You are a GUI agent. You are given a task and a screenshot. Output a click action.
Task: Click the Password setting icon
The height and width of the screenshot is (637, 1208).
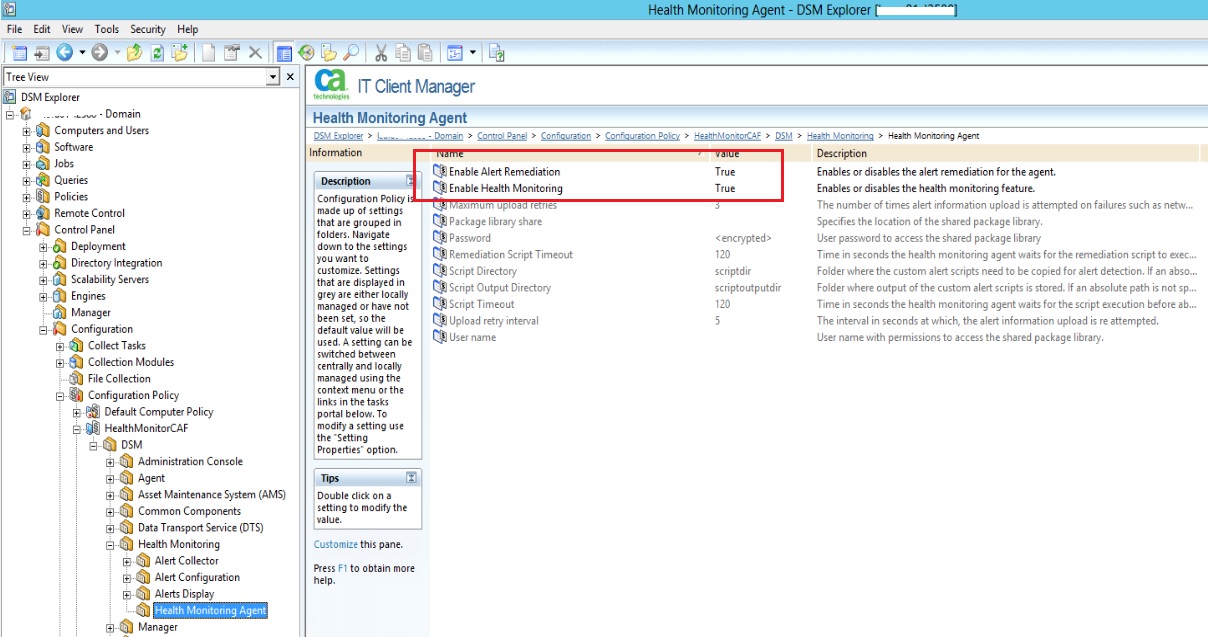(440, 238)
